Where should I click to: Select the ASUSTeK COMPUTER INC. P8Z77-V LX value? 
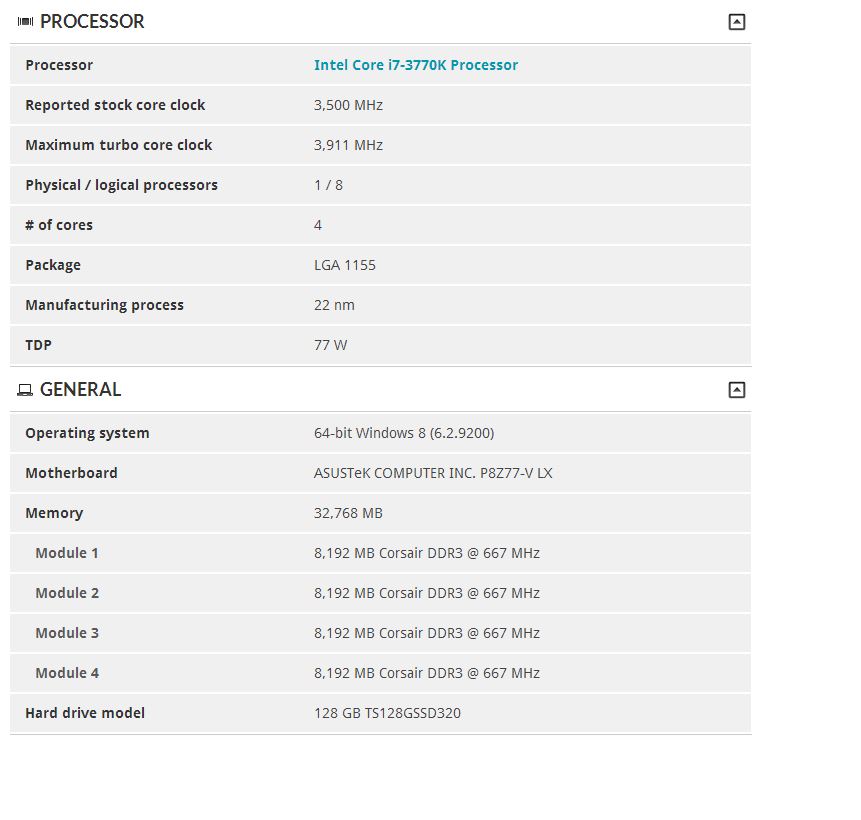pyautogui.click(x=433, y=473)
